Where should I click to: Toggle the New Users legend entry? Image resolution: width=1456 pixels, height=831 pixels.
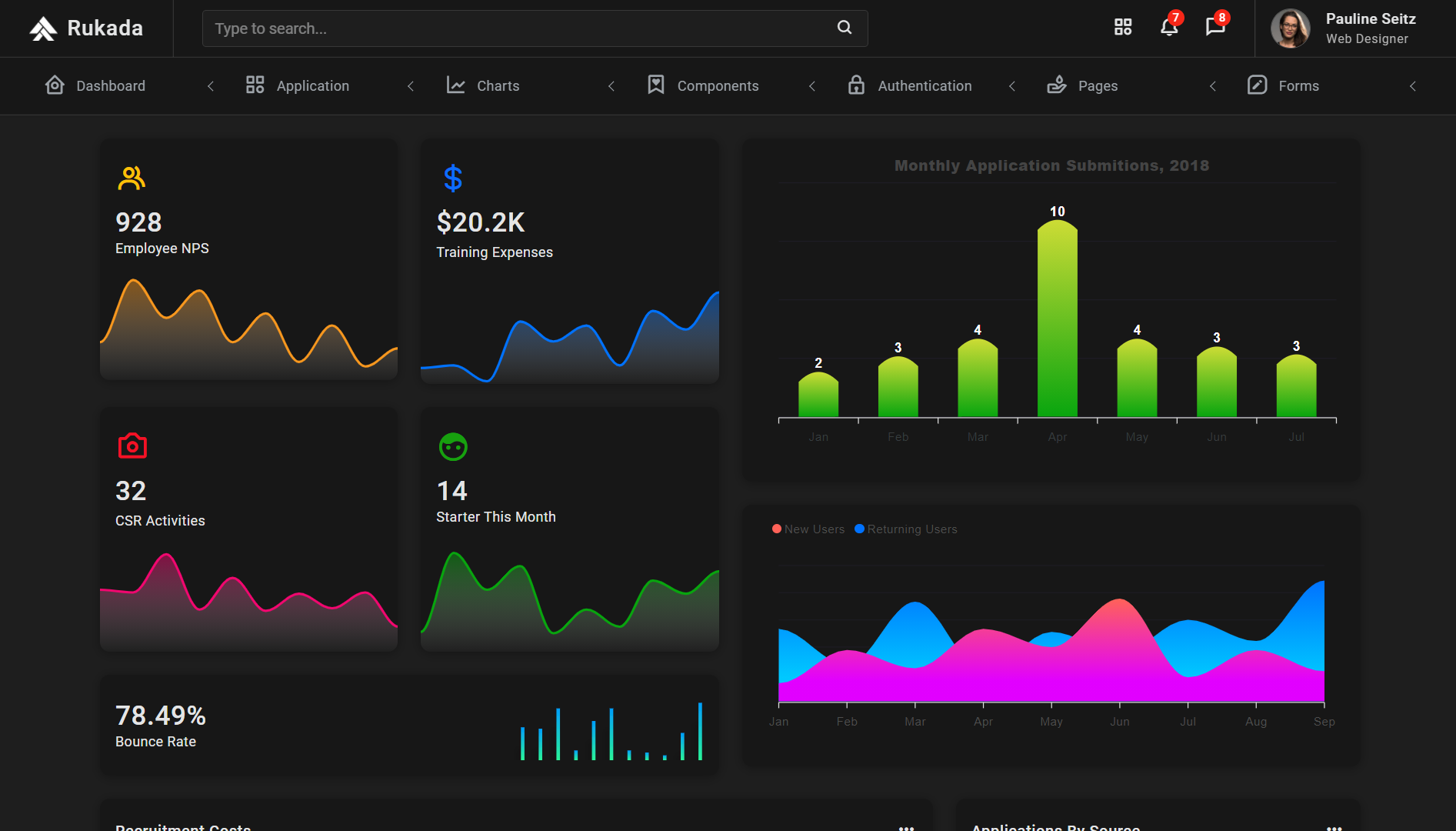[x=807, y=529]
